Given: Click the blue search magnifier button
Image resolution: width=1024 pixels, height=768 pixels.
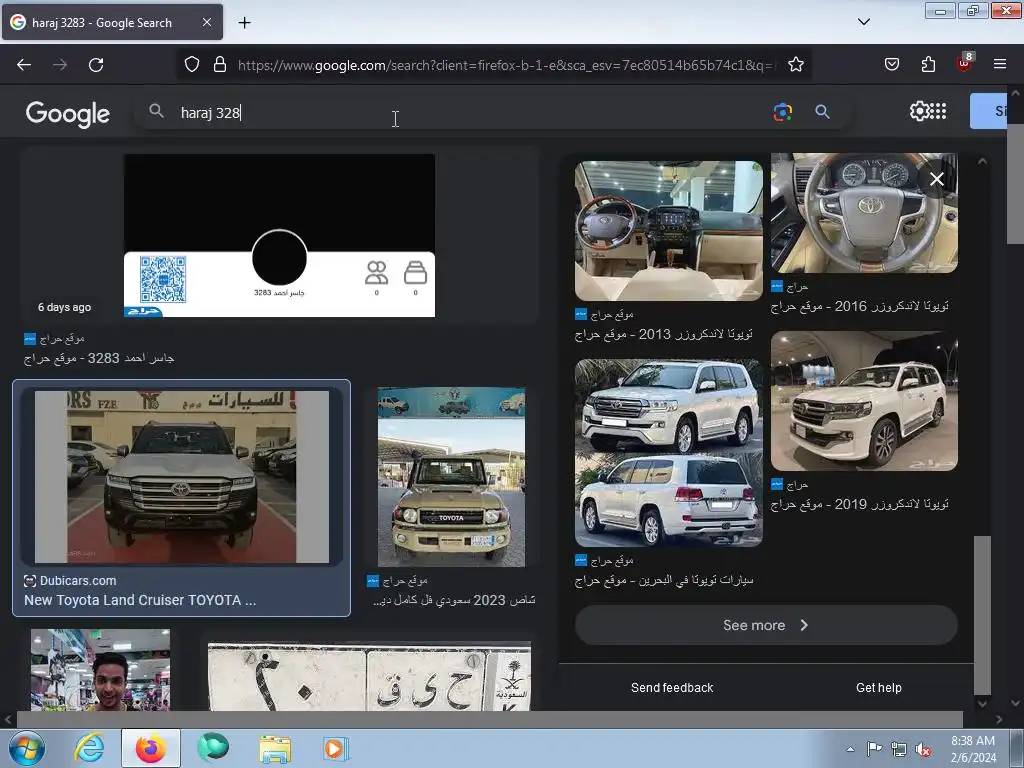Looking at the screenshot, I should (822, 112).
